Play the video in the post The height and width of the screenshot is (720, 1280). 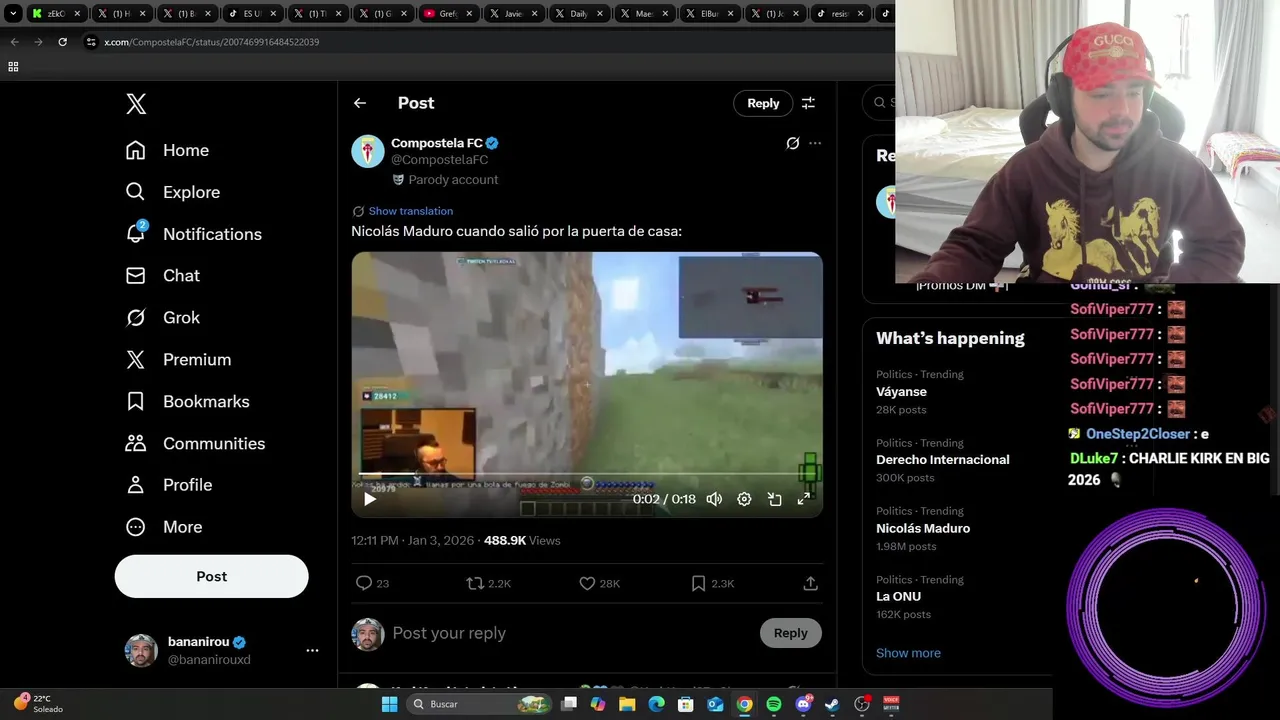(370, 499)
